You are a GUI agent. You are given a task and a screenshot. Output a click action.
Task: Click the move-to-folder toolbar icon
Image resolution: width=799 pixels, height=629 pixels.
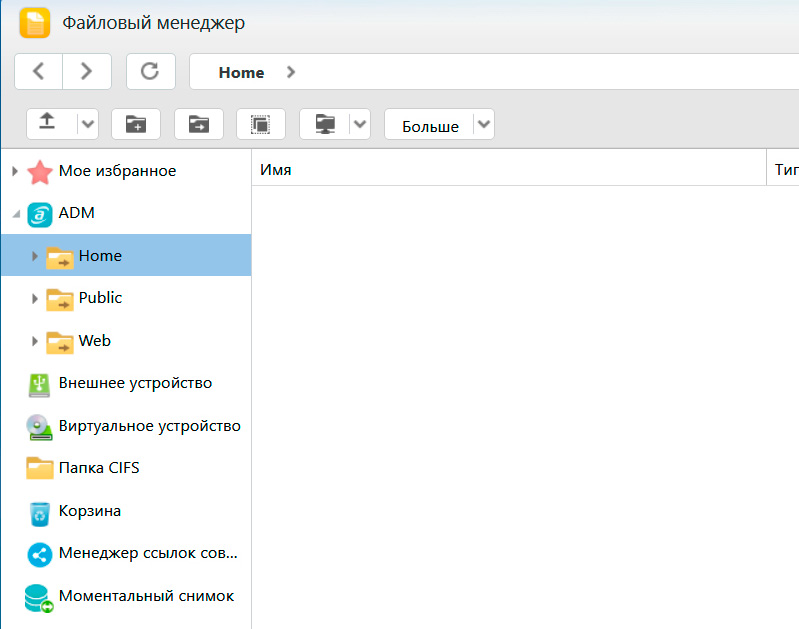point(198,124)
